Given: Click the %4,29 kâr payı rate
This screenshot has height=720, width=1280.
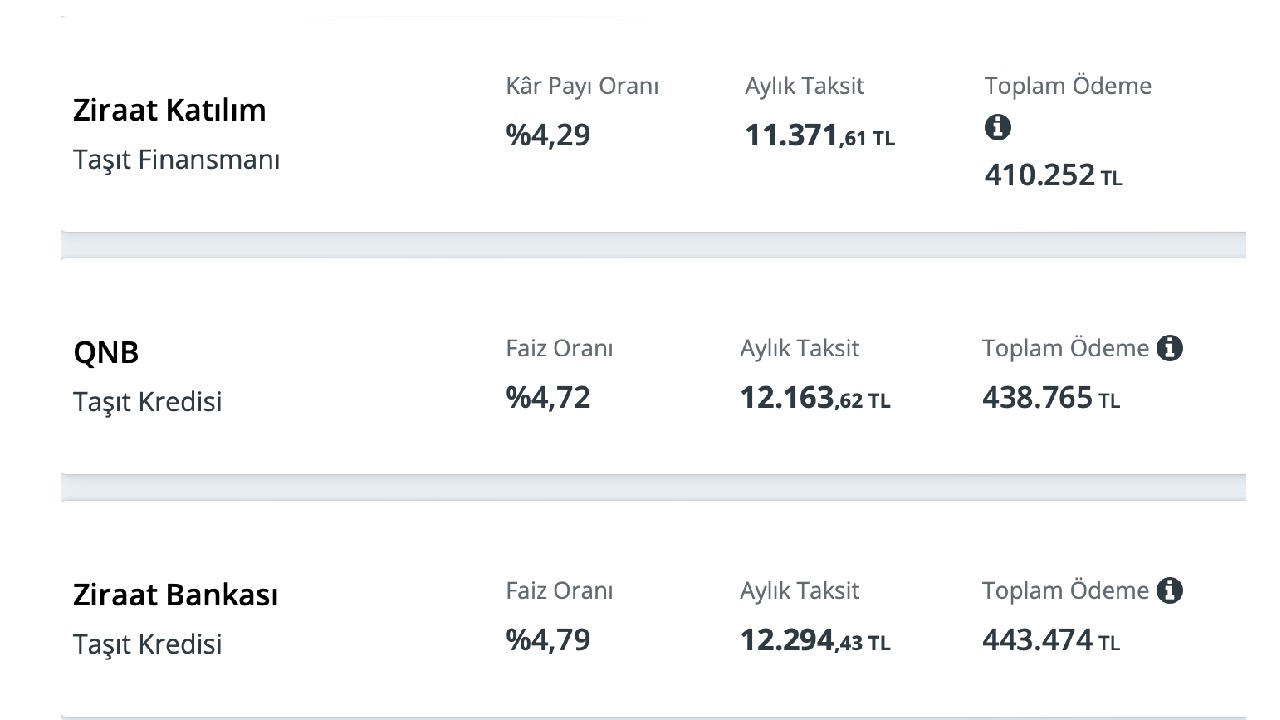Looking at the screenshot, I should (x=548, y=135).
